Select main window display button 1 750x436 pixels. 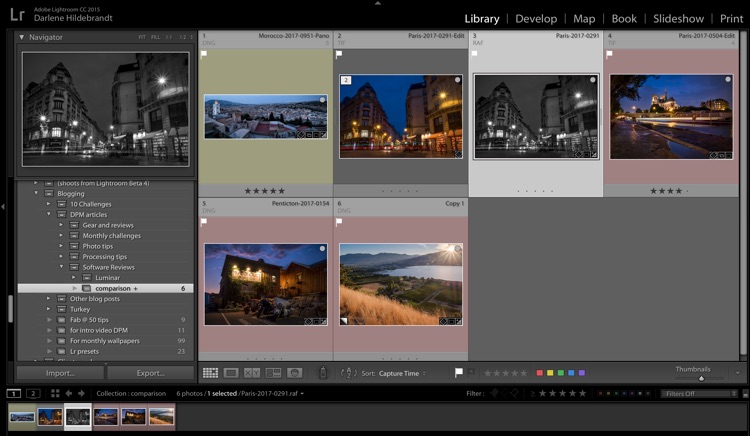pyautogui.click(x=13, y=393)
